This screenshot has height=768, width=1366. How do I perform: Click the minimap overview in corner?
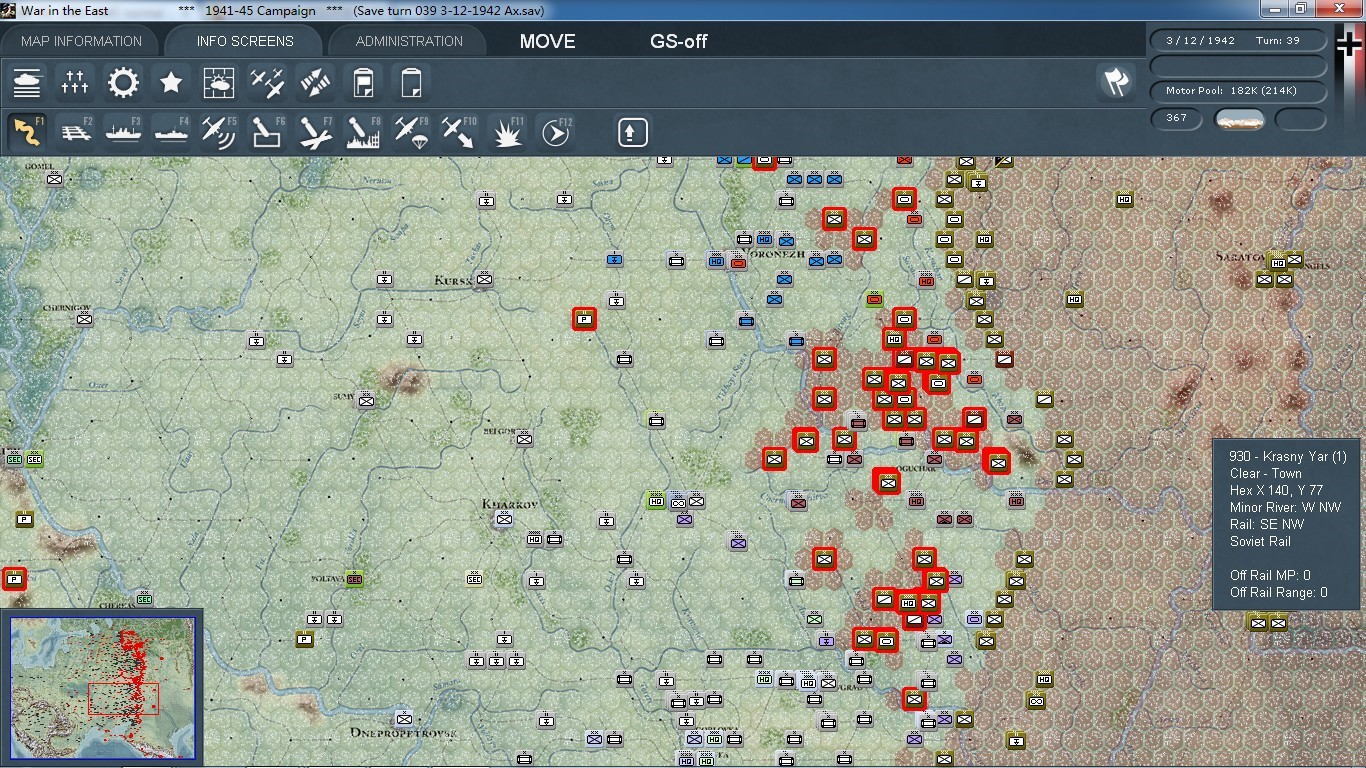pyautogui.click(x=102, y=688)
